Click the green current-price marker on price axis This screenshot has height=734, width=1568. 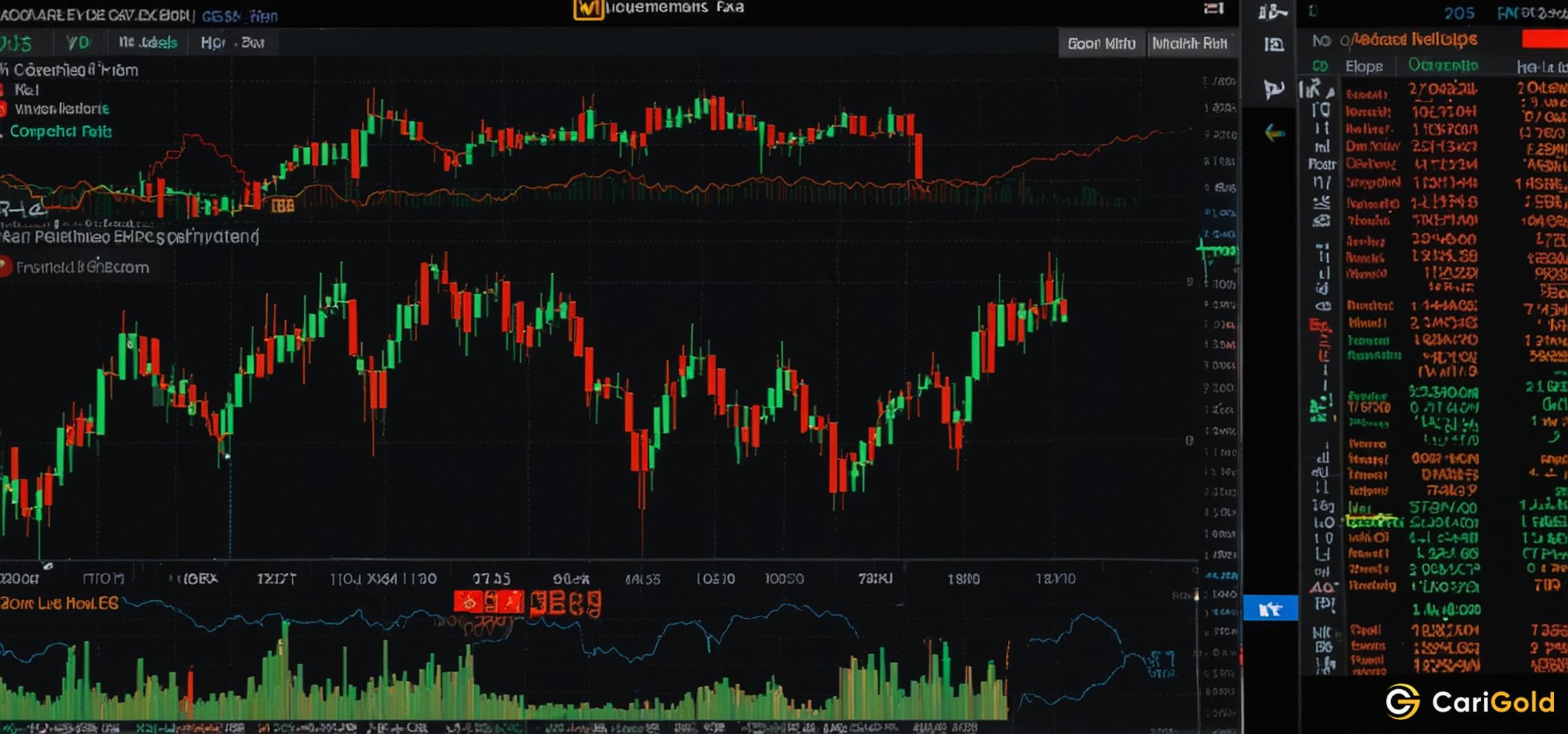tap(1217, 250)
